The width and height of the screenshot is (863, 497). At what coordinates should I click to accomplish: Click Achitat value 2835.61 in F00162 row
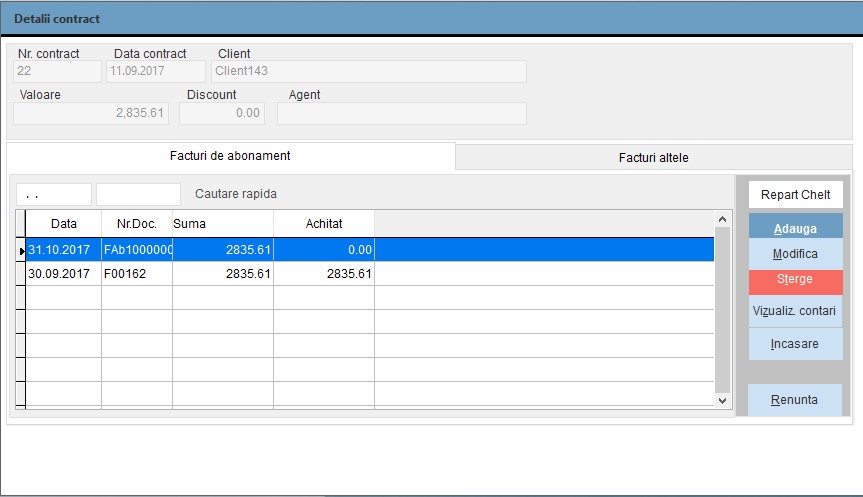tap(324, 274)
